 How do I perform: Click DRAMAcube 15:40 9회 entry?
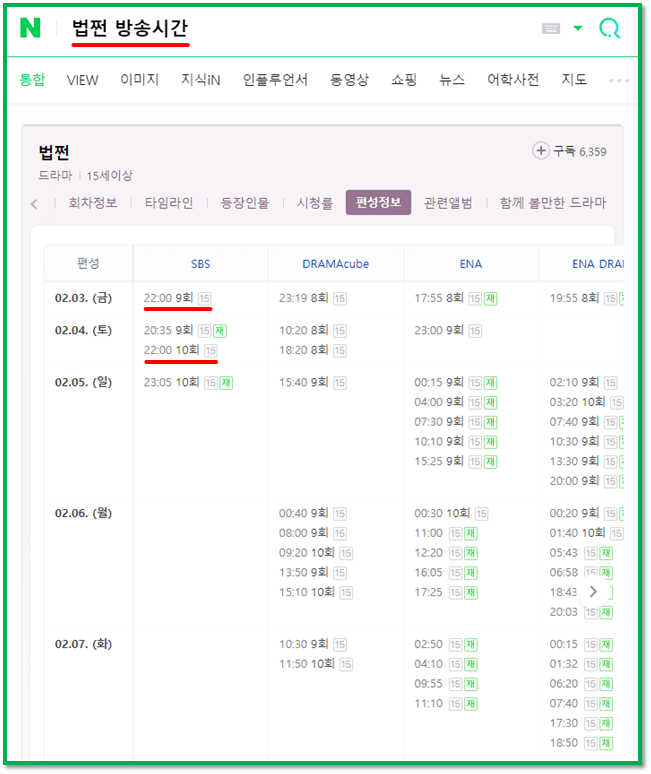[x=312, y=383]
